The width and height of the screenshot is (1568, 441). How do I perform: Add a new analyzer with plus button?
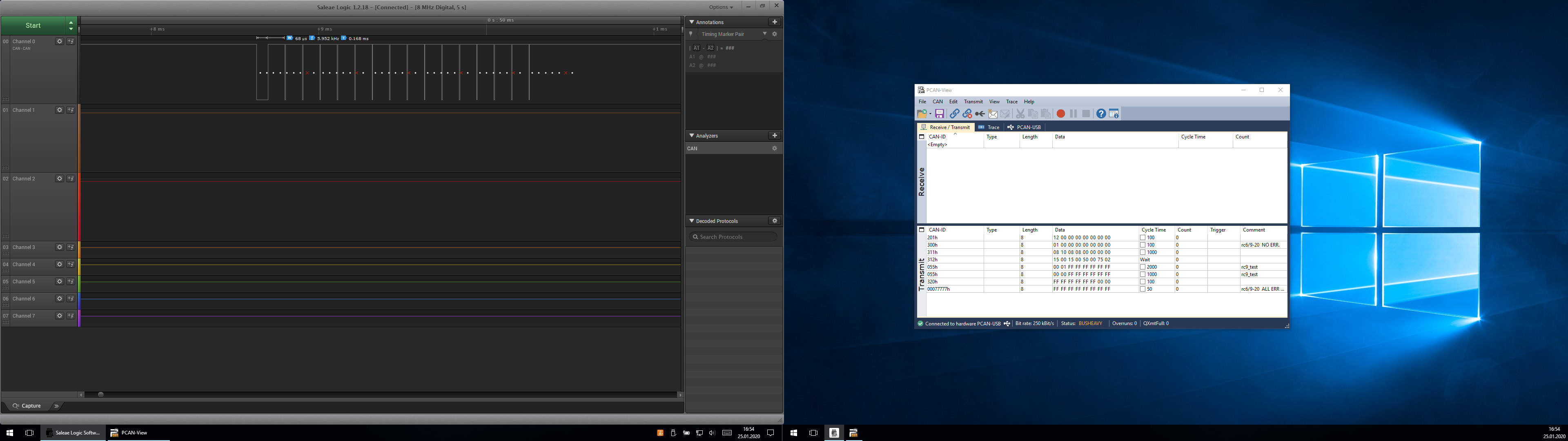pyautogui.click(x=774, y=136)
